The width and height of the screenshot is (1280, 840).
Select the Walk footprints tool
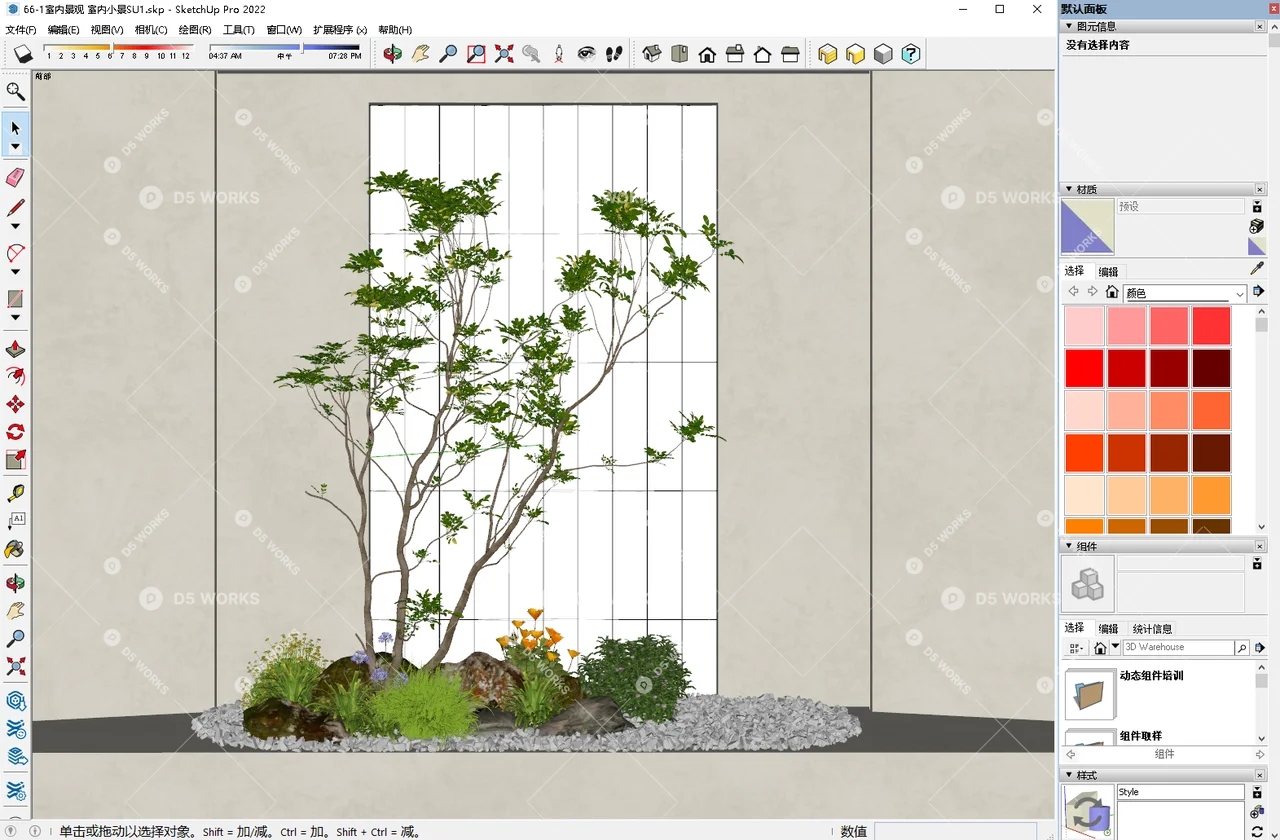pos(614,53)
